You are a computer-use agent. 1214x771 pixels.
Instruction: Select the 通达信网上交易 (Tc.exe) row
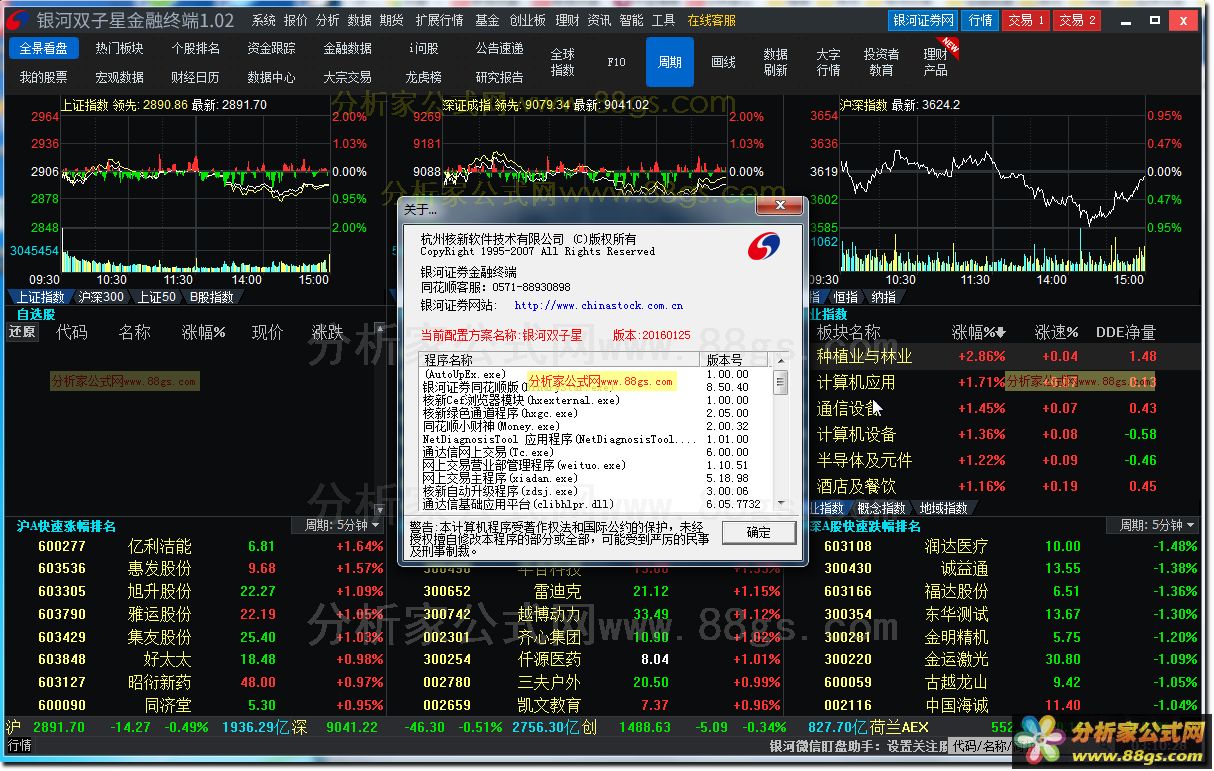click(x=596, y=452)
